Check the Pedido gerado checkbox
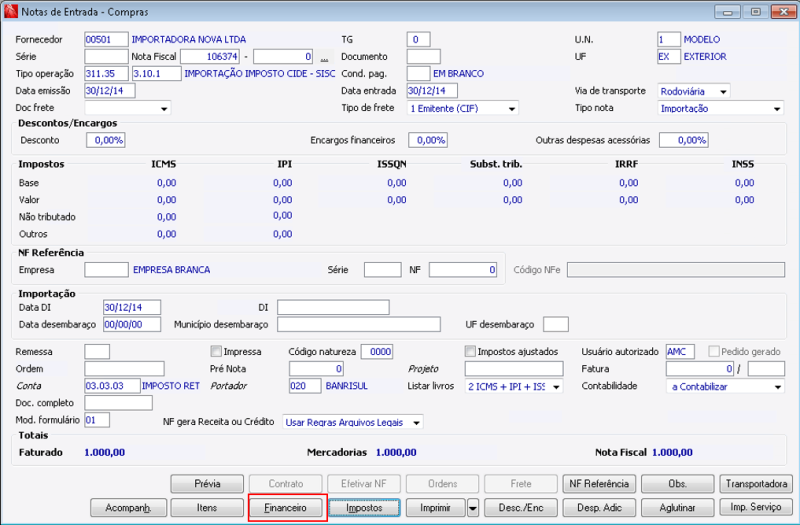The height and width of the screenshot is (525, 800). point(713,352)
